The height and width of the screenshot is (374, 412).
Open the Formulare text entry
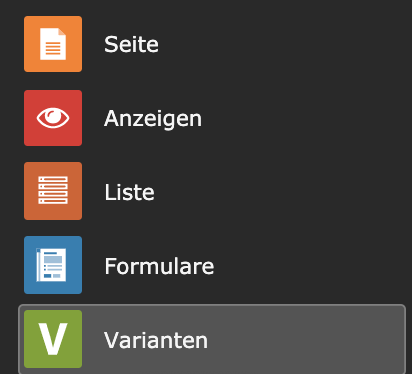[x=159, y=266]
